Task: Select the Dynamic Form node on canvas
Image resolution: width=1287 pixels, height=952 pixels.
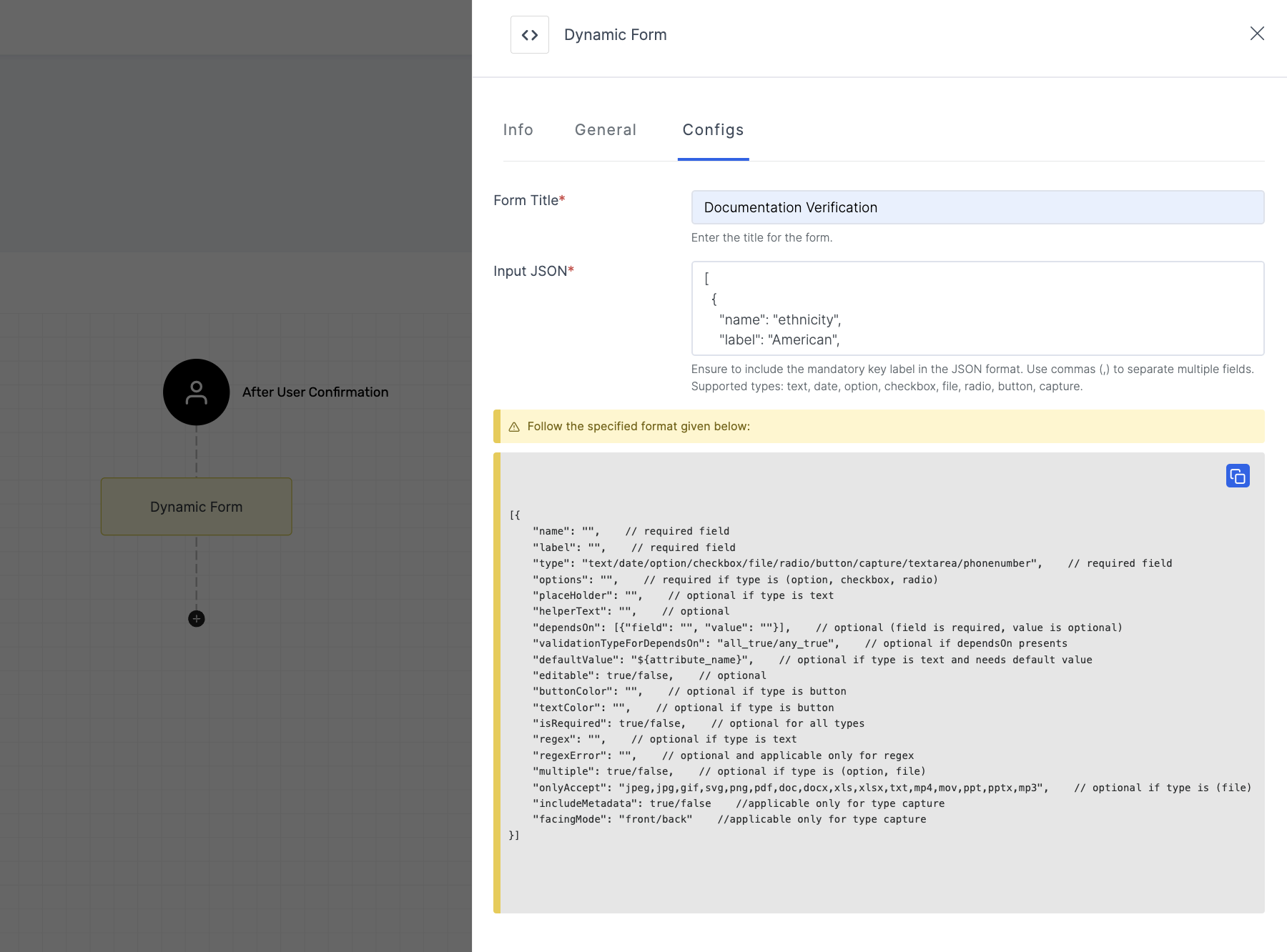Action: tap(197, 507)
